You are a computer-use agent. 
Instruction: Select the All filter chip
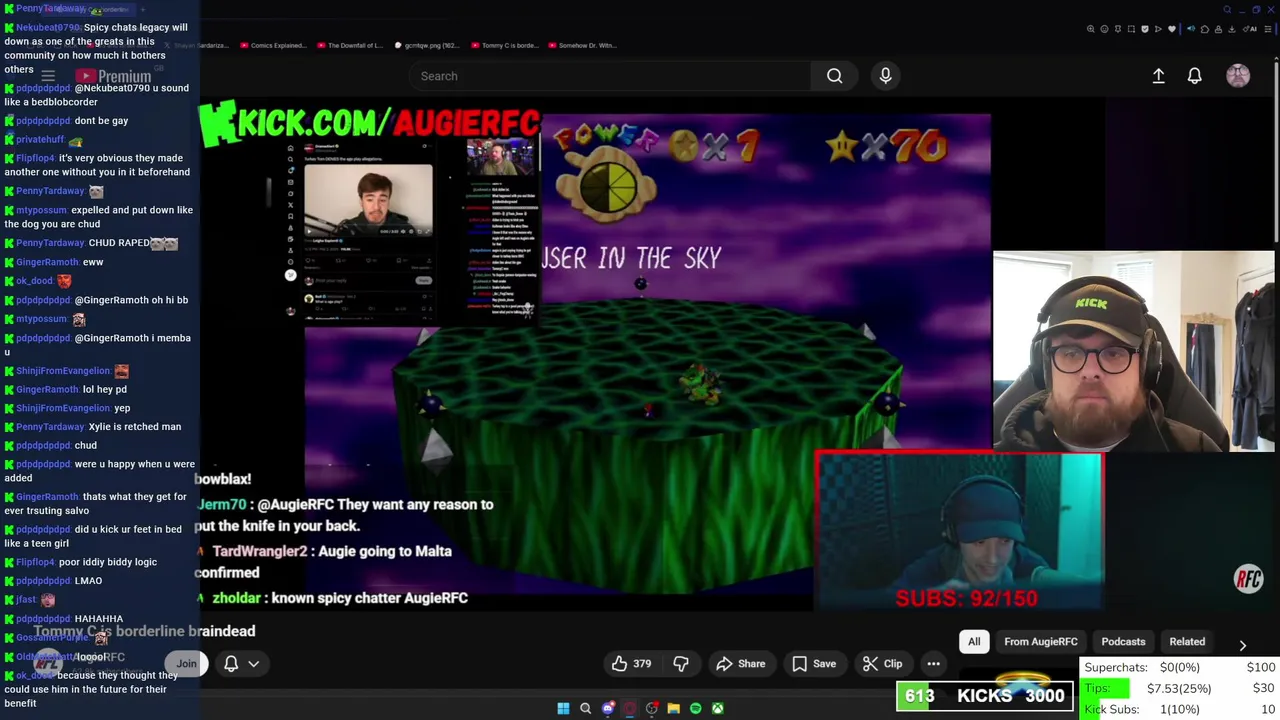click(x=974, y=642)
